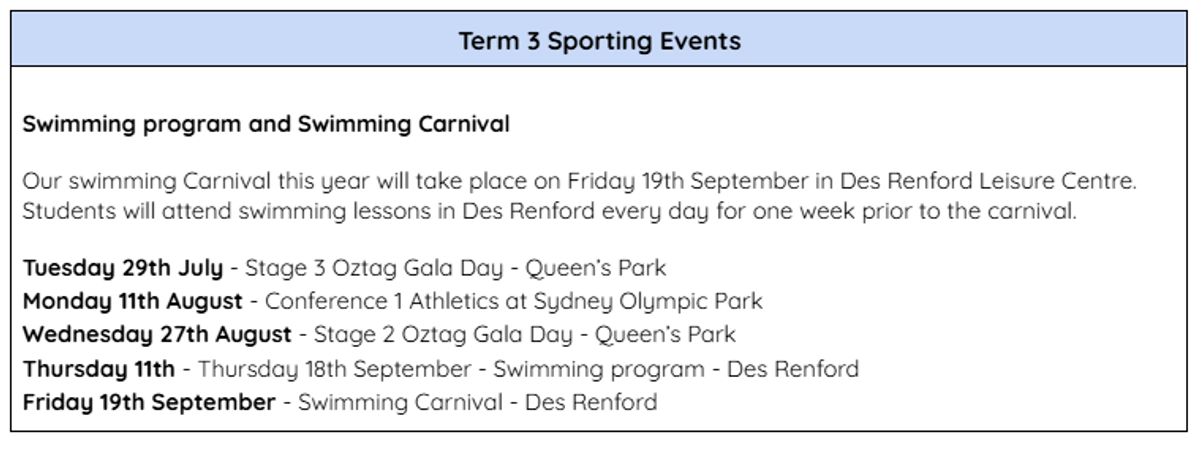Click Thursday 18th September text
The width and height of the screenshot is (1200, 454).
(x=334, y=369)
